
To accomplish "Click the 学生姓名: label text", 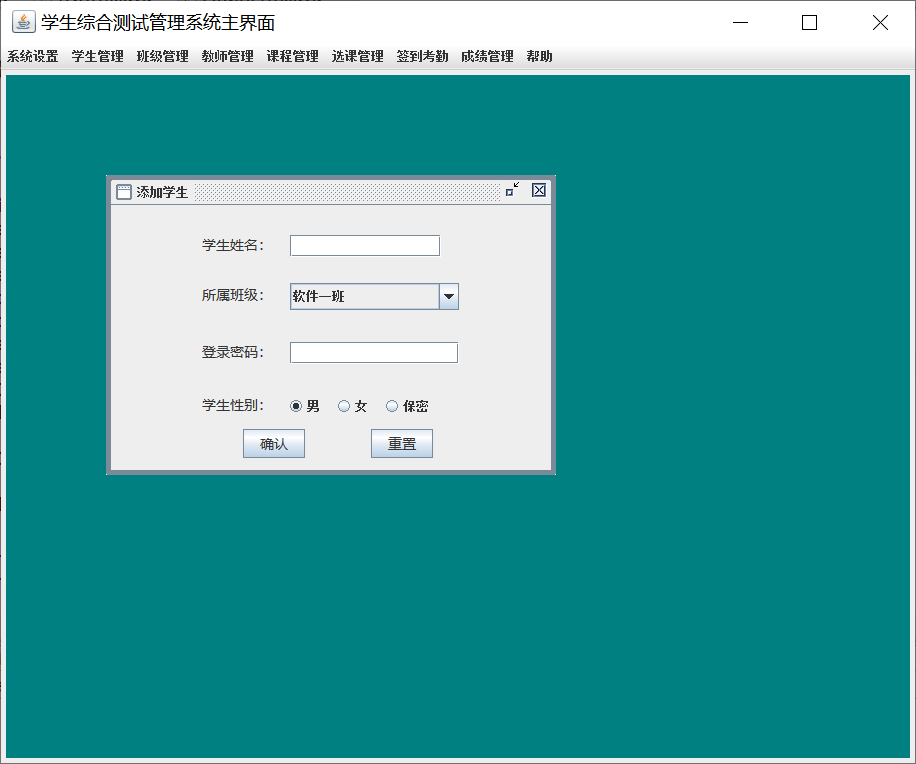I will tap(233, 245).
